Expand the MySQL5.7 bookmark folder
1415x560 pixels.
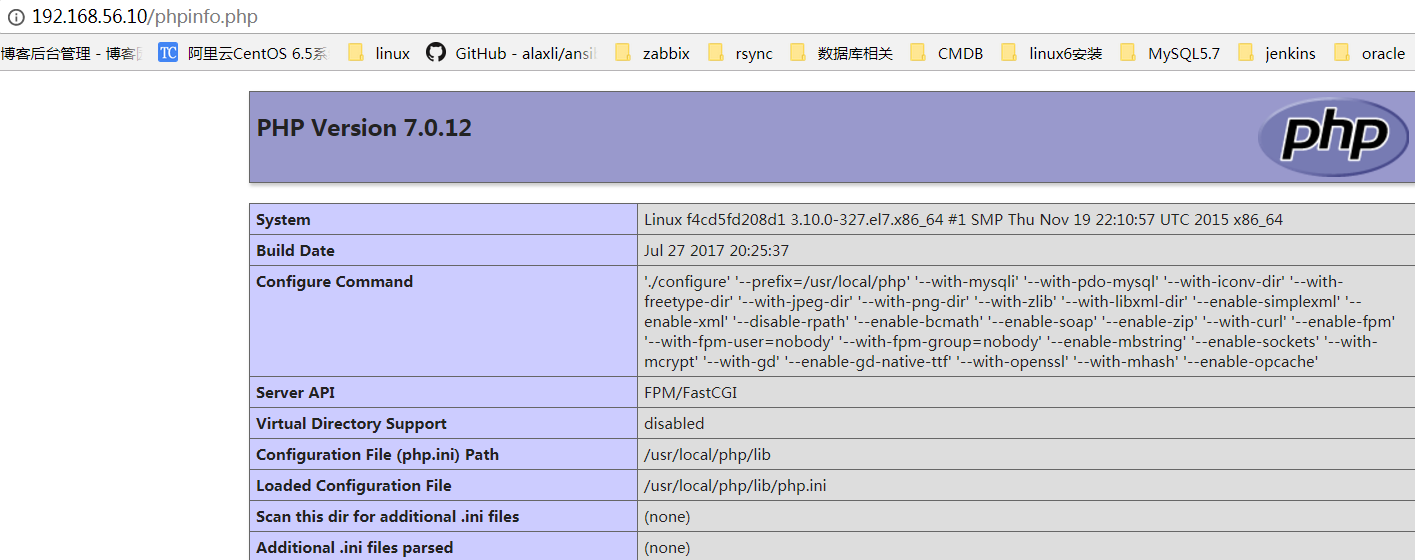click(x=1170, y=54)
